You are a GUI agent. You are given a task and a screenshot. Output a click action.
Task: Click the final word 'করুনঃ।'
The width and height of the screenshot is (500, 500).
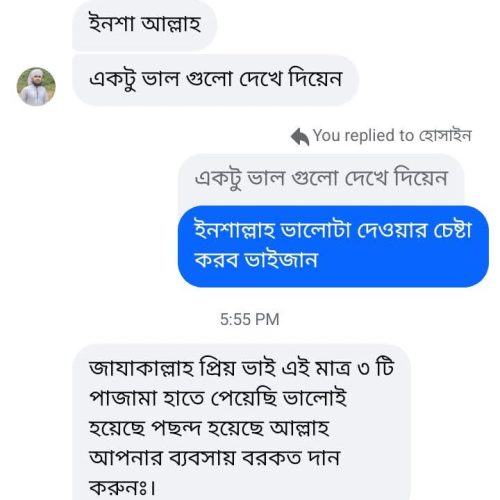[x=122, y=488]
